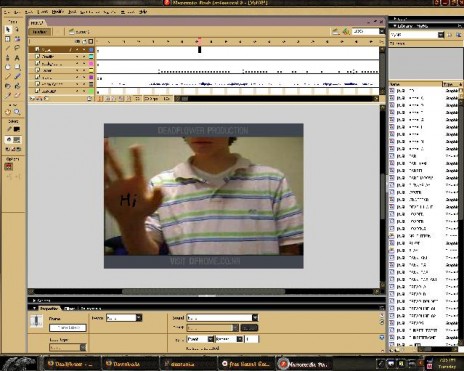The width and height of the screenshot is (464, 371).
Task: Click the stage horizontal scrollbar
Action: coord(204,292)
